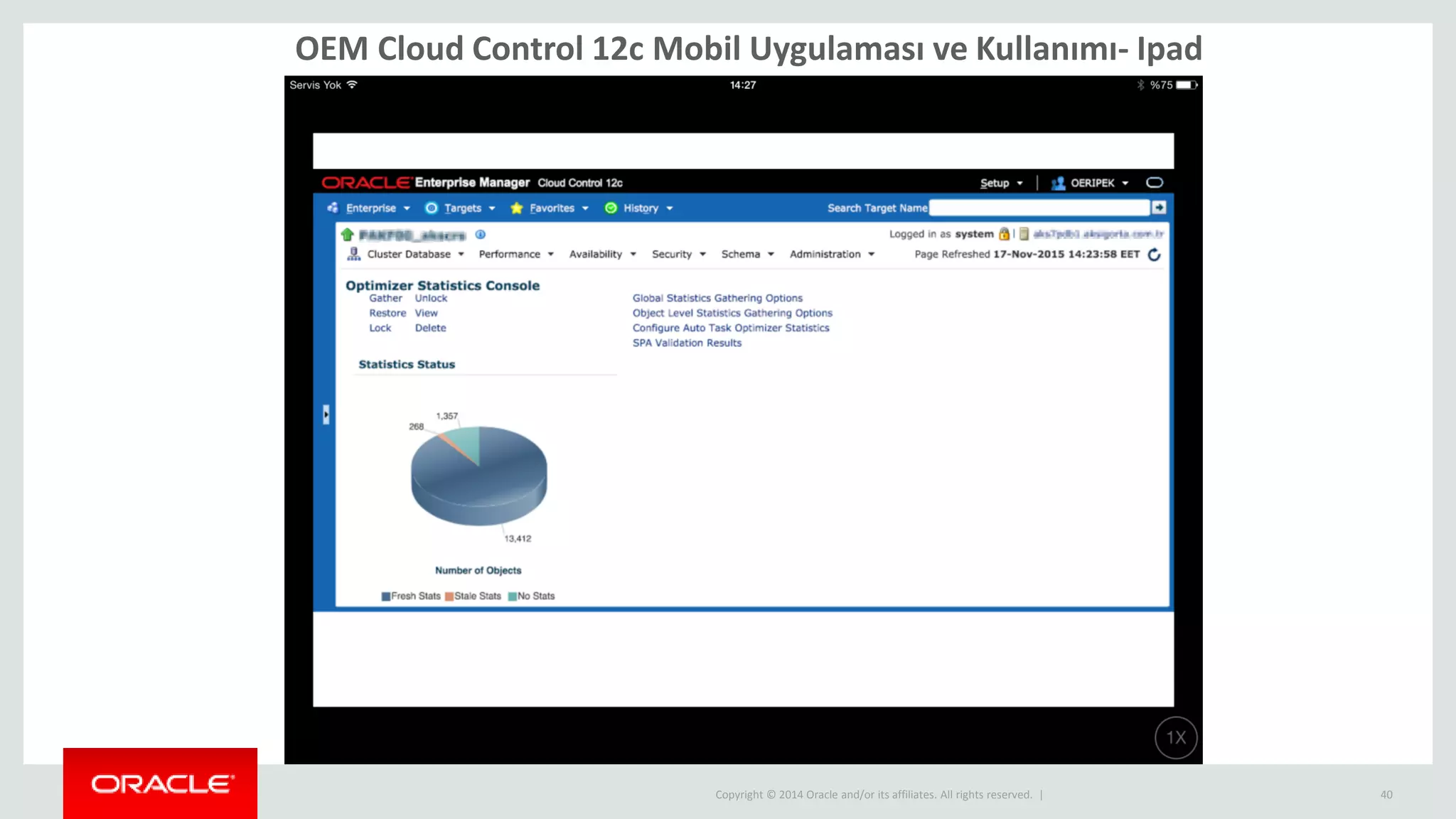The image size is (1456, 819).
Task: Open Configure Auto Task Optimizer Statistics
Action: [731, 328]
